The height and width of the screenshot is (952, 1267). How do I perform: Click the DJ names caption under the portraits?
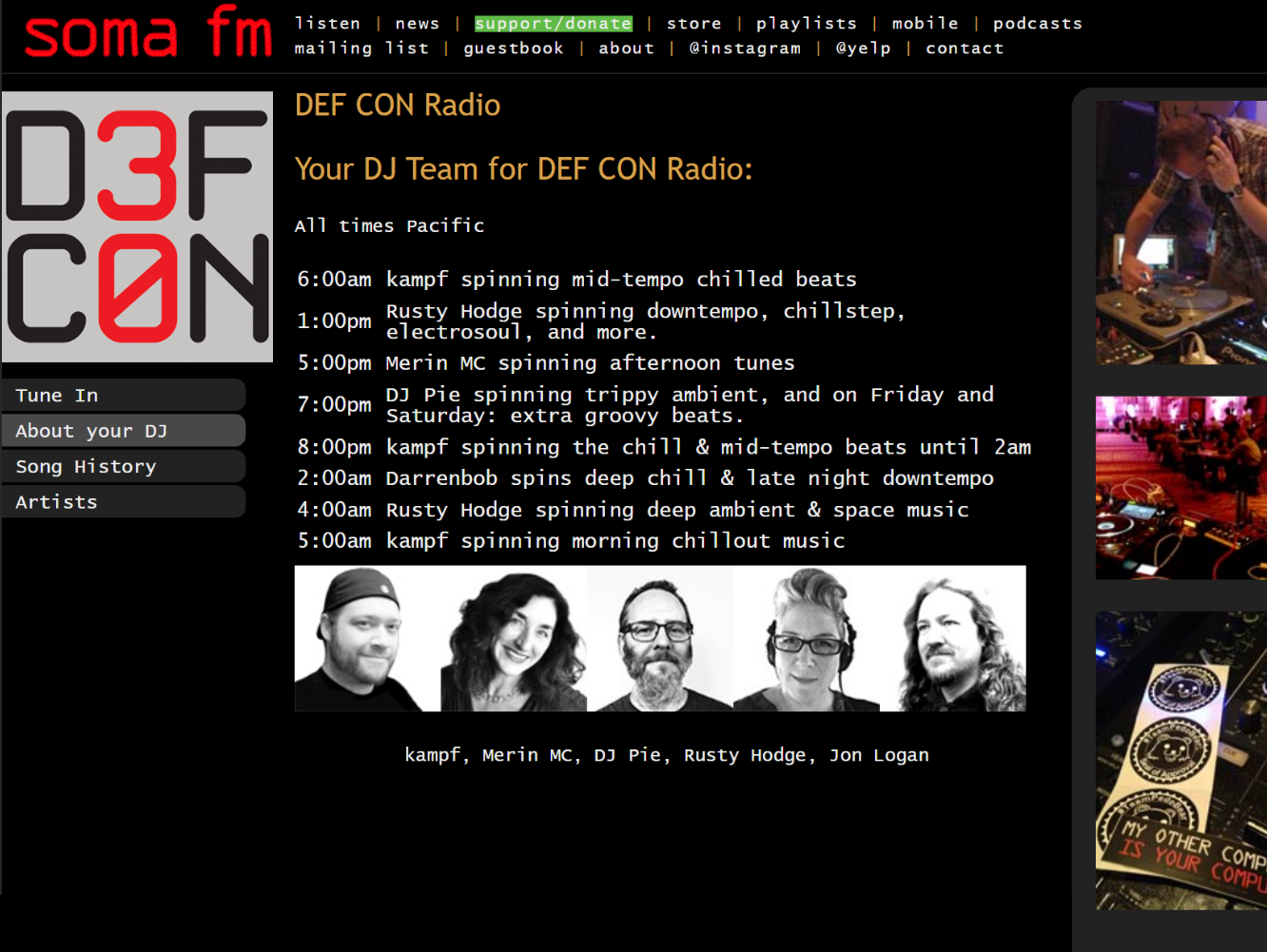point(667,755)
